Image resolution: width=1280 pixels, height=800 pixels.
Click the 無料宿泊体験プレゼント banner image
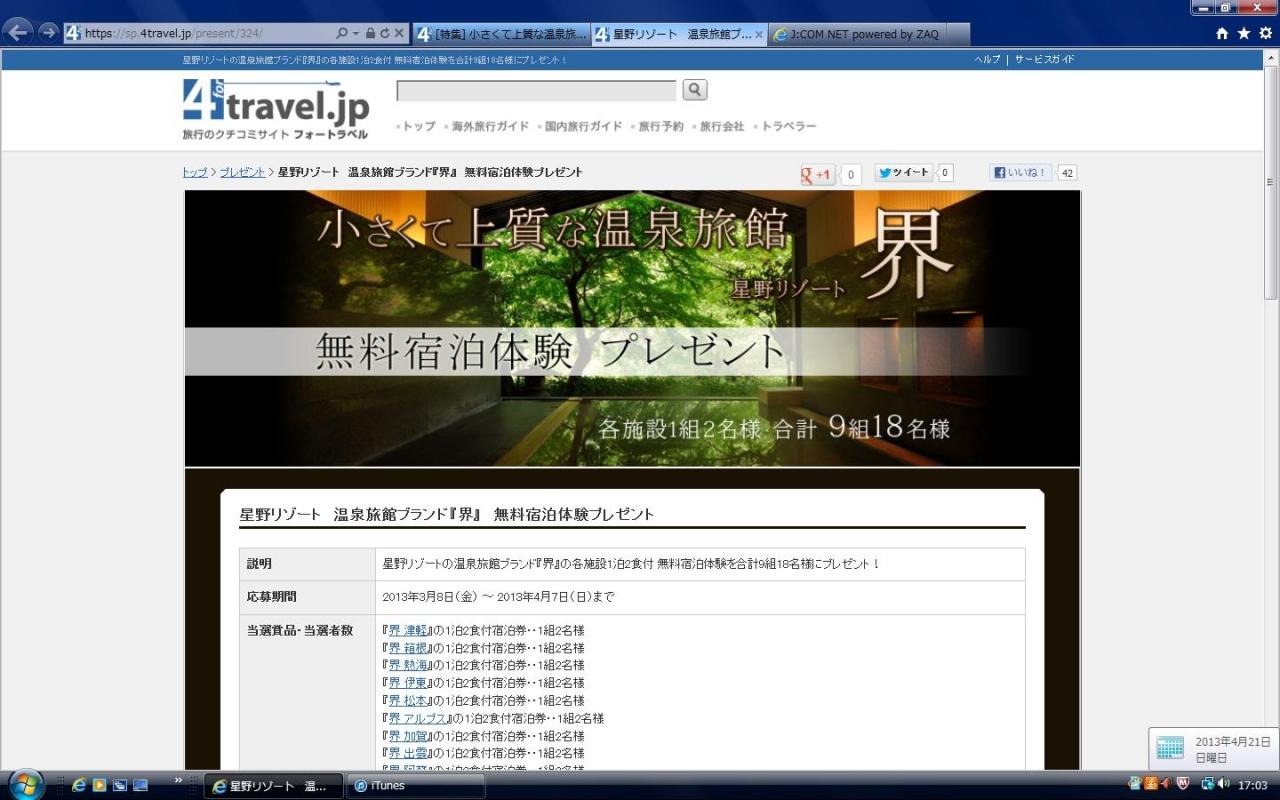pos(632,328)
